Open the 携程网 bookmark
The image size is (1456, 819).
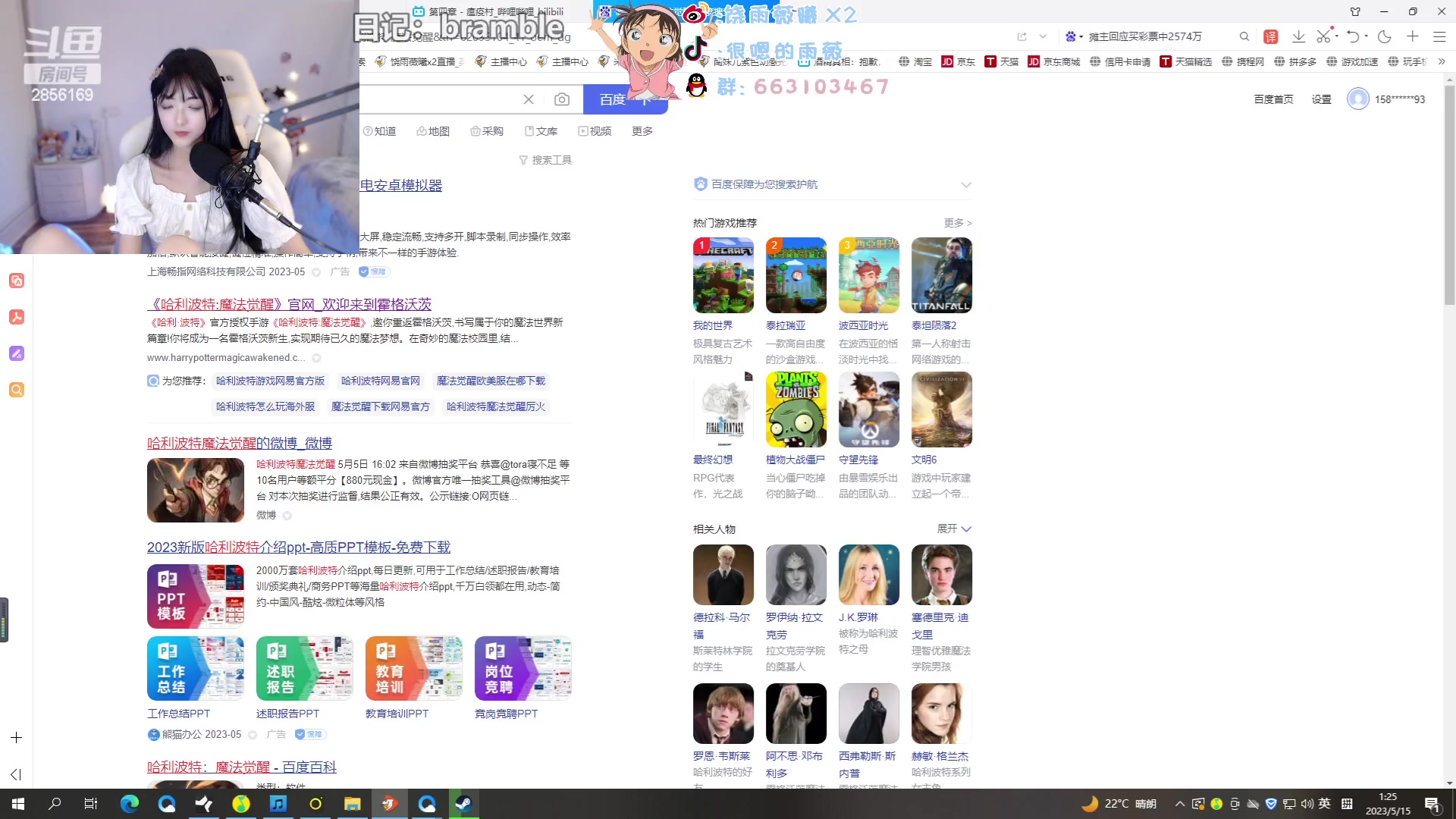(1243, 61)
